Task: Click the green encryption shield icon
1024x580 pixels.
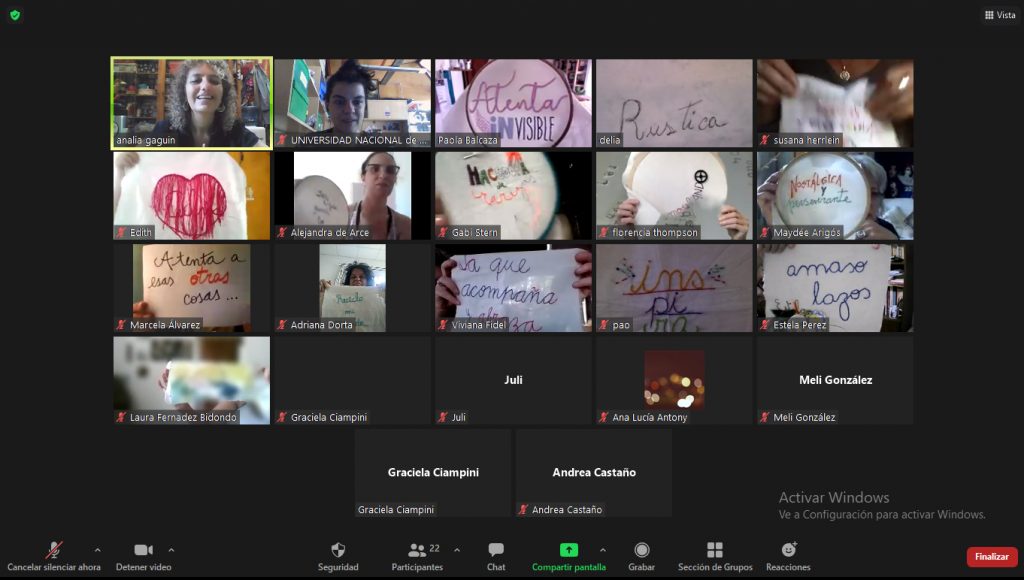Action: click(x=15, y=15)
